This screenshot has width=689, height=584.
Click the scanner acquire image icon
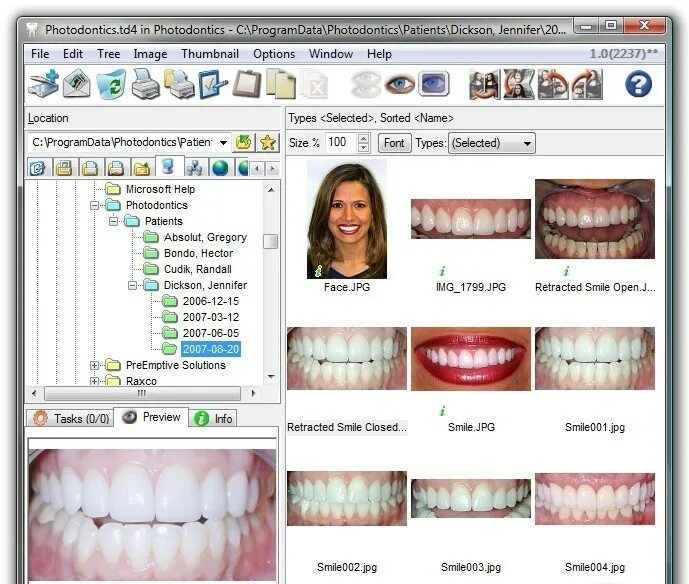point(43,83)
